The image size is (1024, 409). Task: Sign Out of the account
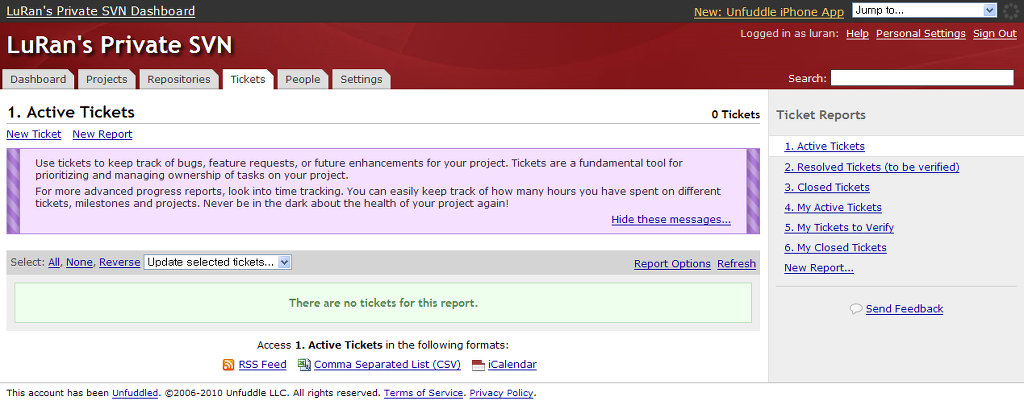pos(994,34)
